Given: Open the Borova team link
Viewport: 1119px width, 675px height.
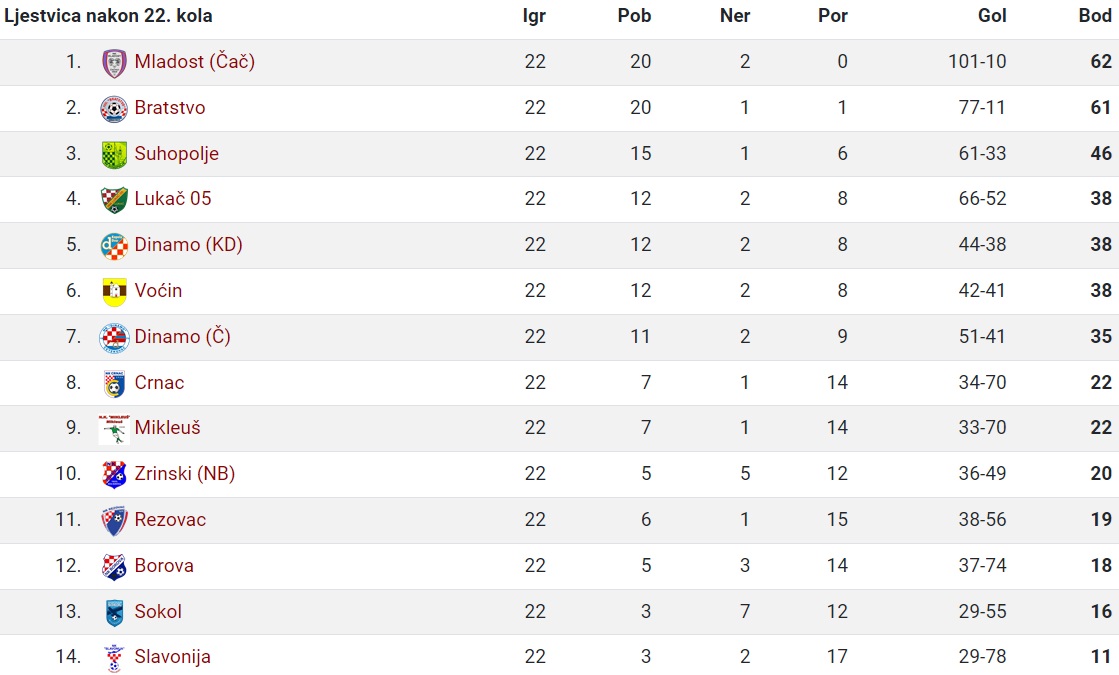Looking at the screenshot, I should tap(164, 566).
